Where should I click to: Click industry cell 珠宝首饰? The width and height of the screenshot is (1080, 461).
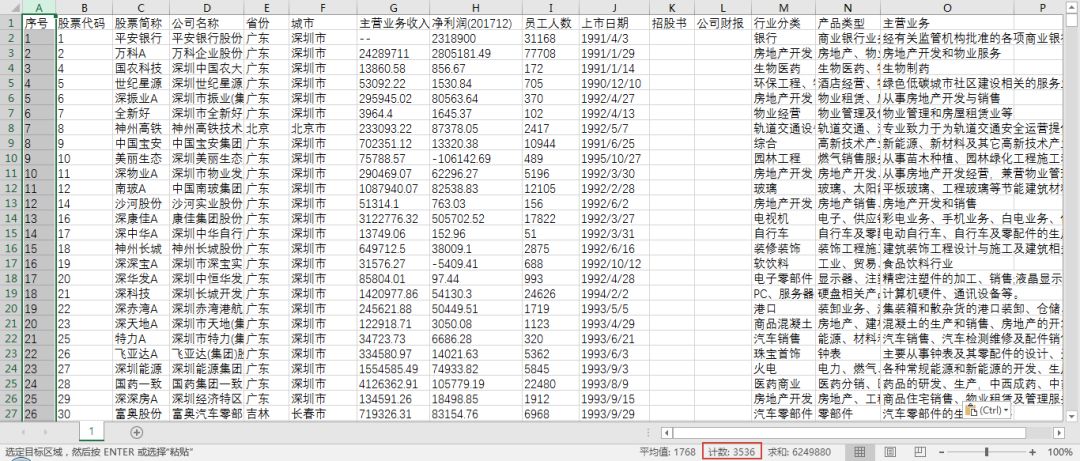(x=784, y=354)
